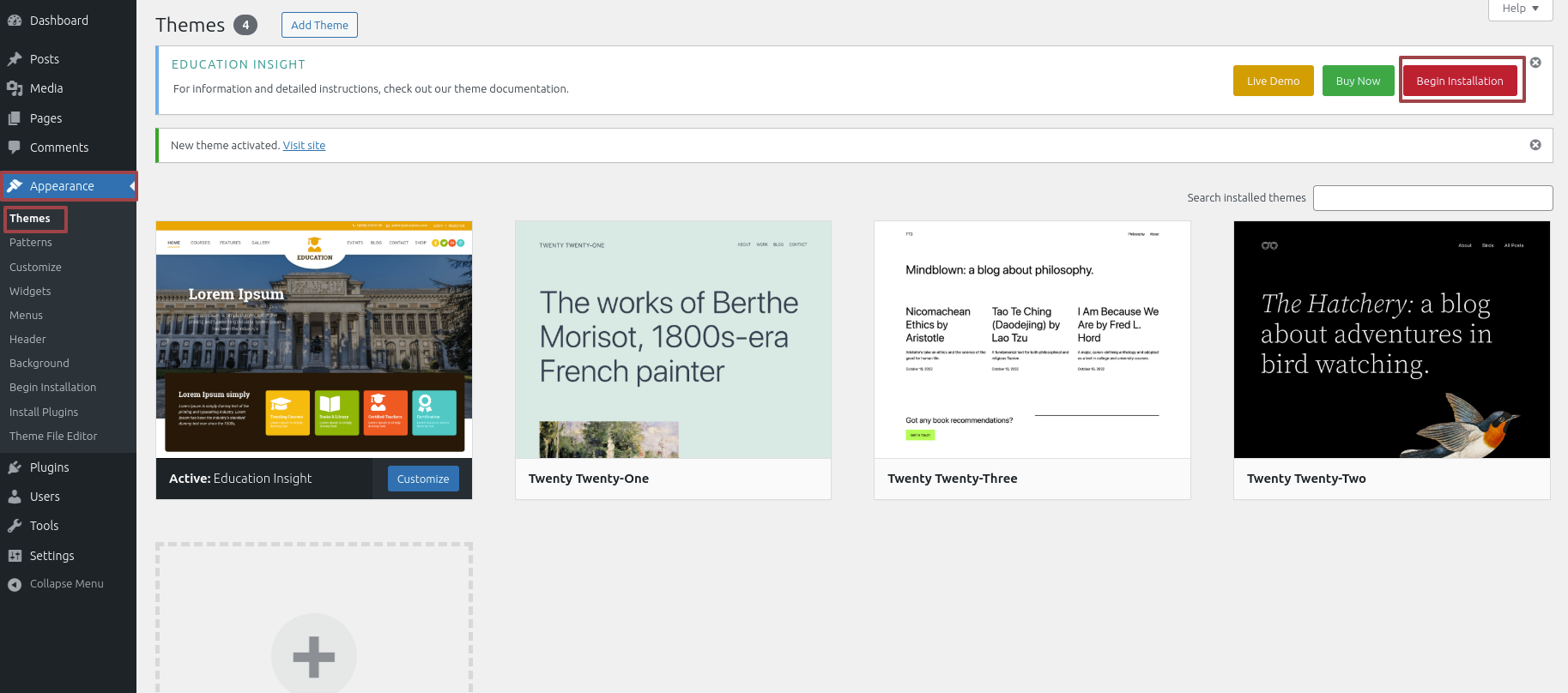
Task: Click the Plugins plug icon
Action: (x=15, y=467)
